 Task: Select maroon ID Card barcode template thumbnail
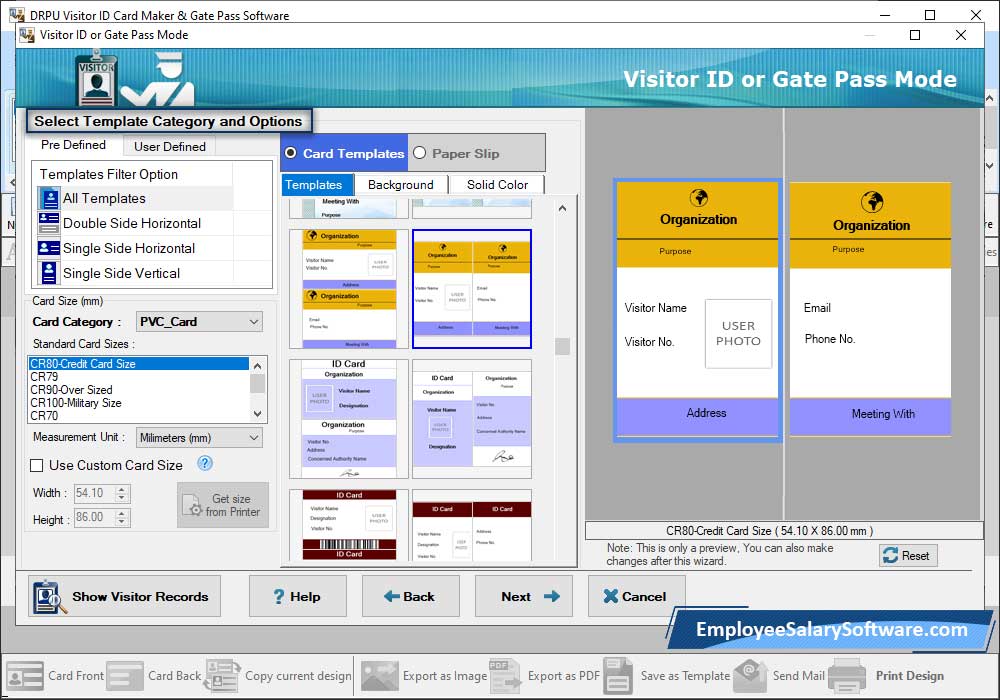[349, 525]
